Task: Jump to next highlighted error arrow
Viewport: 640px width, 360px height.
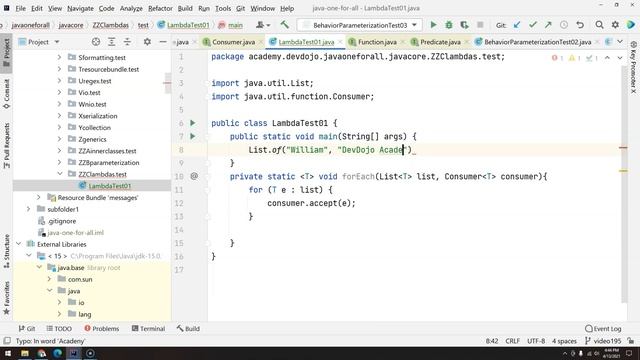Action: 620,58
